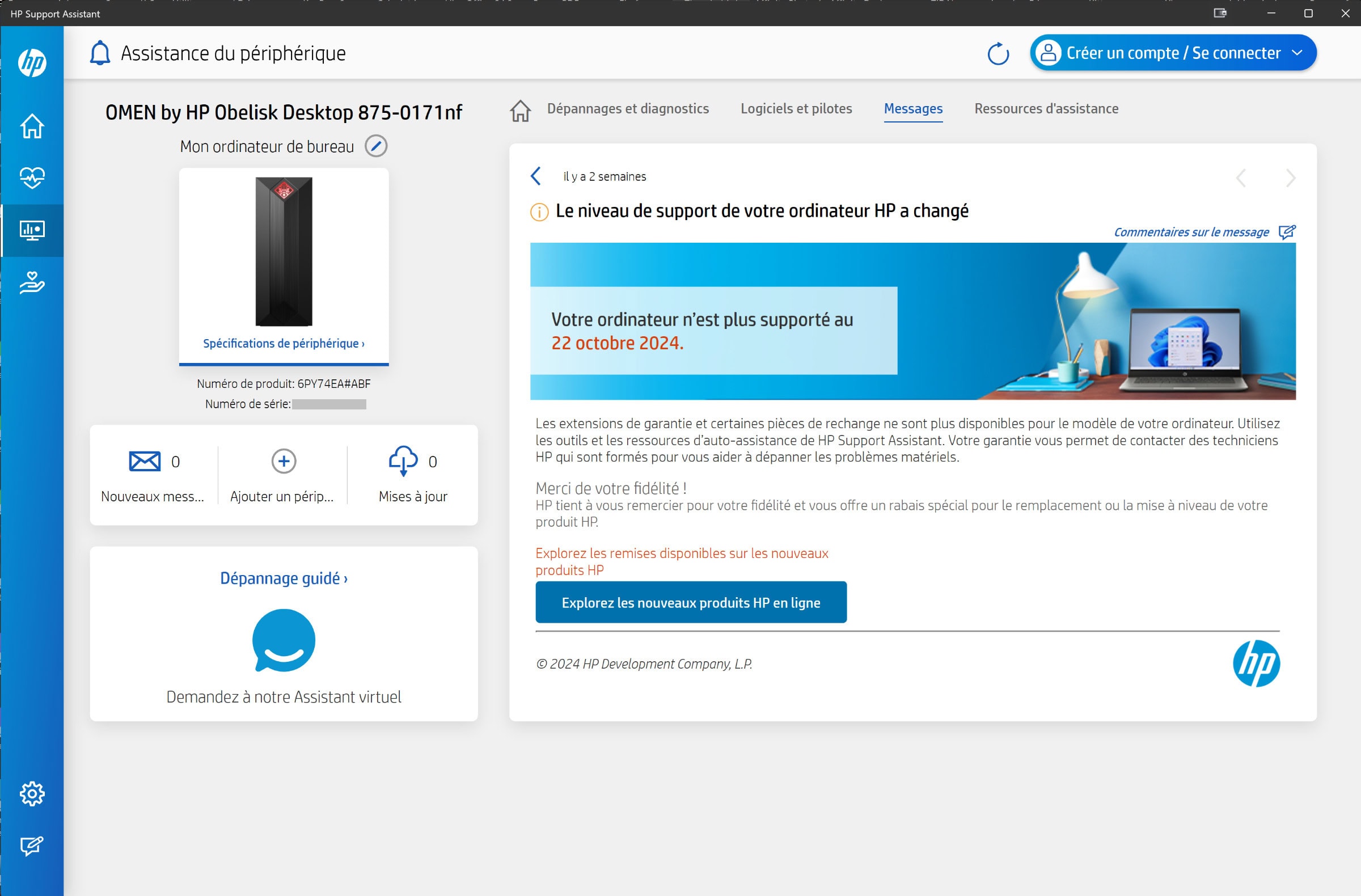Click the support expiry banner image
1361x896 pixels.
tap(912, 321)
